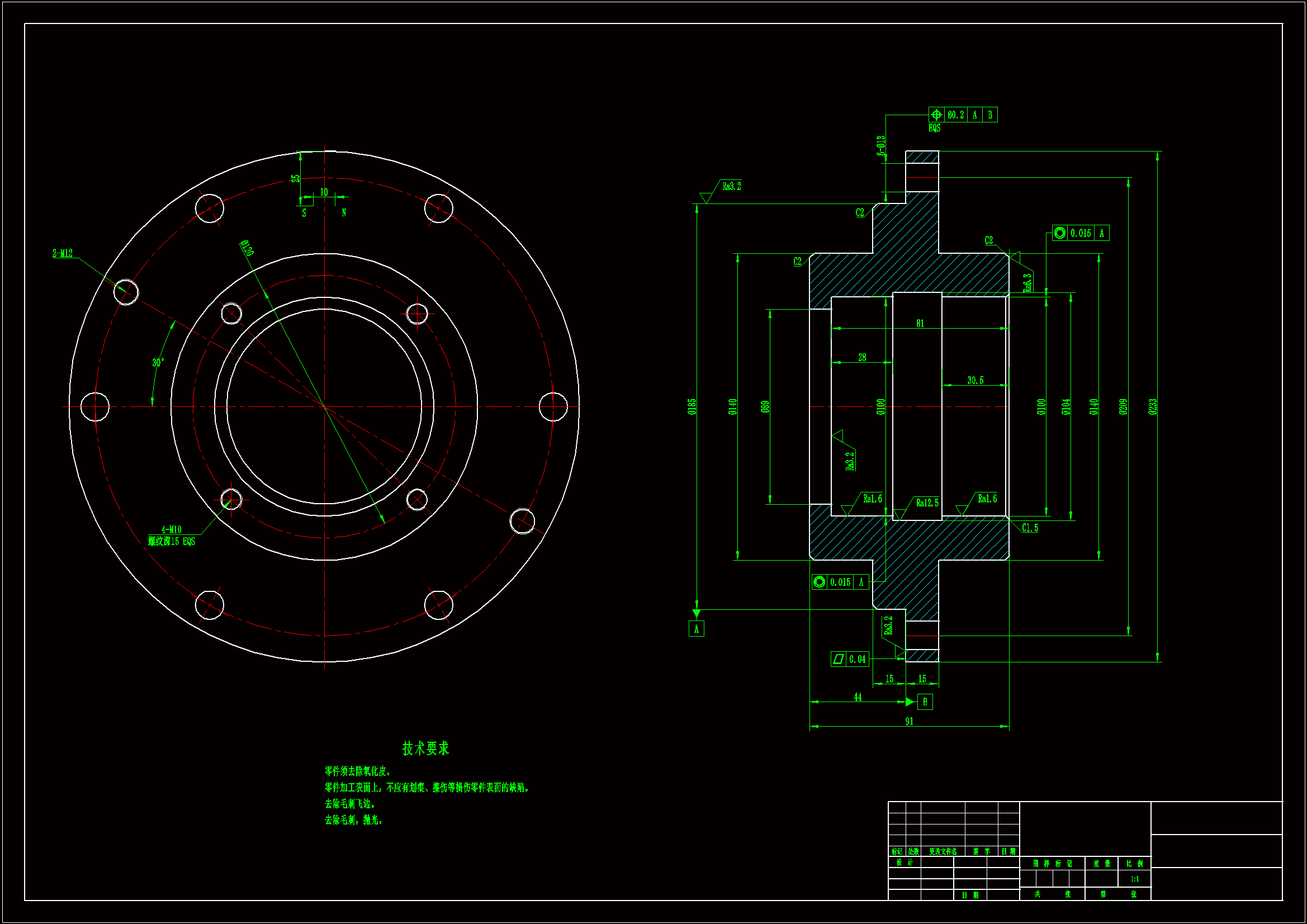Click the 30° angle dimension label
The height and width of the screenshot is (924, 1307).
158,363
